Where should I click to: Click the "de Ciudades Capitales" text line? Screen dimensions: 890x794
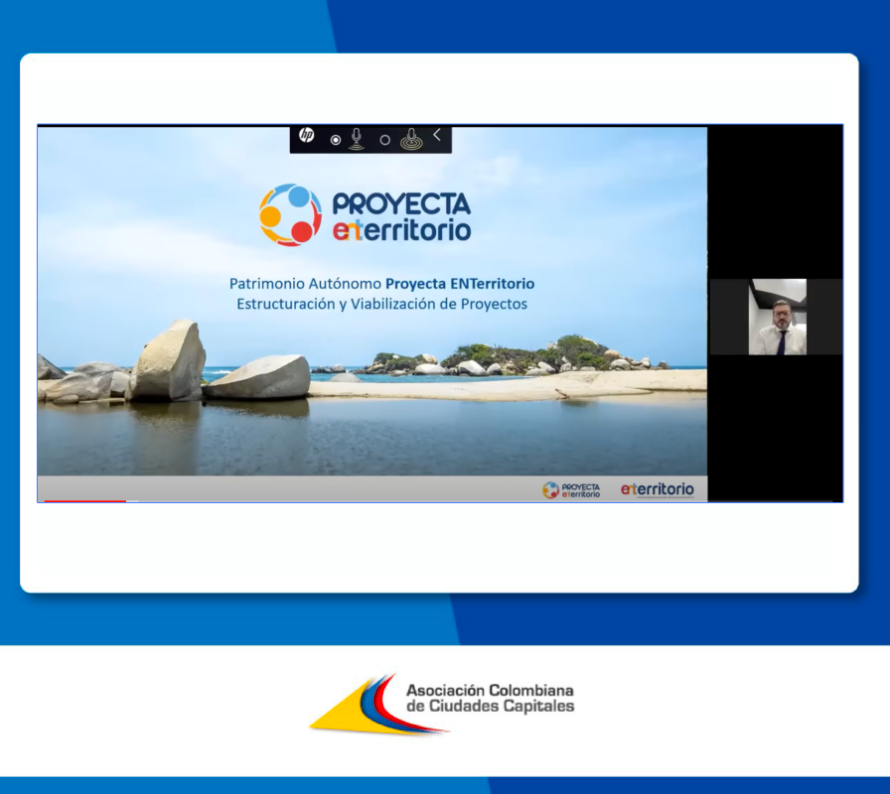[490, 706]
